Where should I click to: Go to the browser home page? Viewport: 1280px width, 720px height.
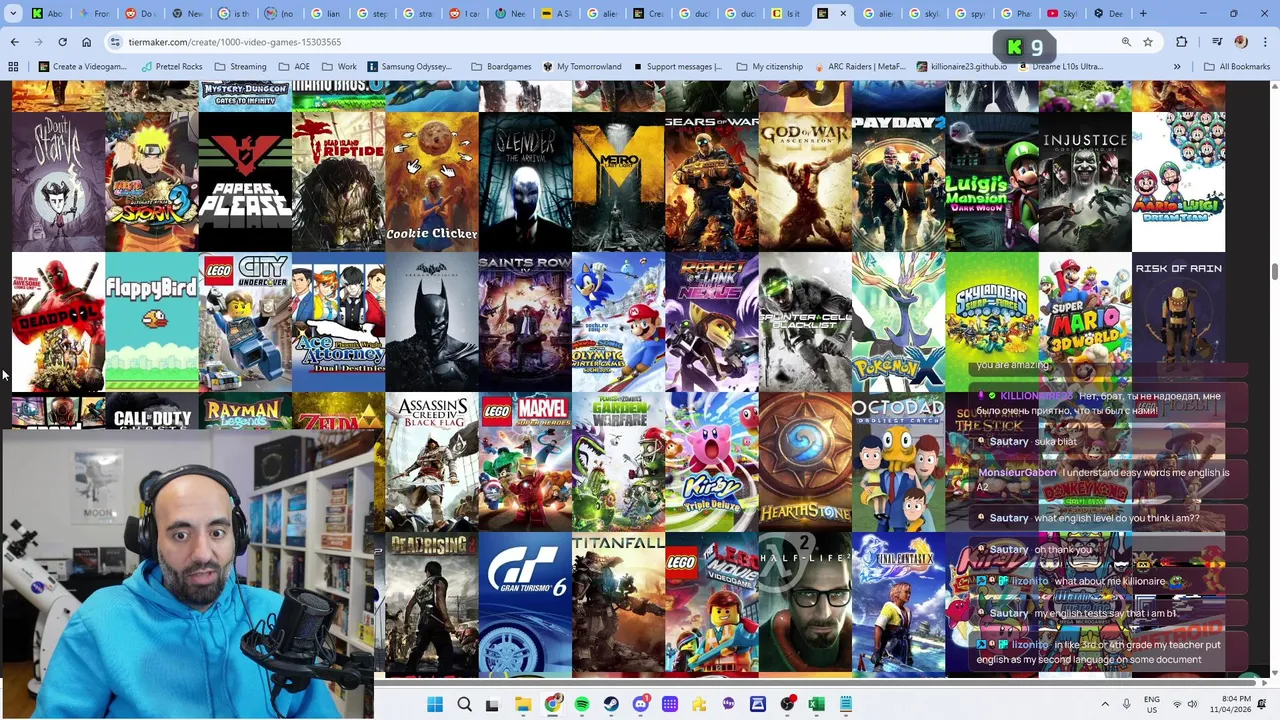pos(86,42)
